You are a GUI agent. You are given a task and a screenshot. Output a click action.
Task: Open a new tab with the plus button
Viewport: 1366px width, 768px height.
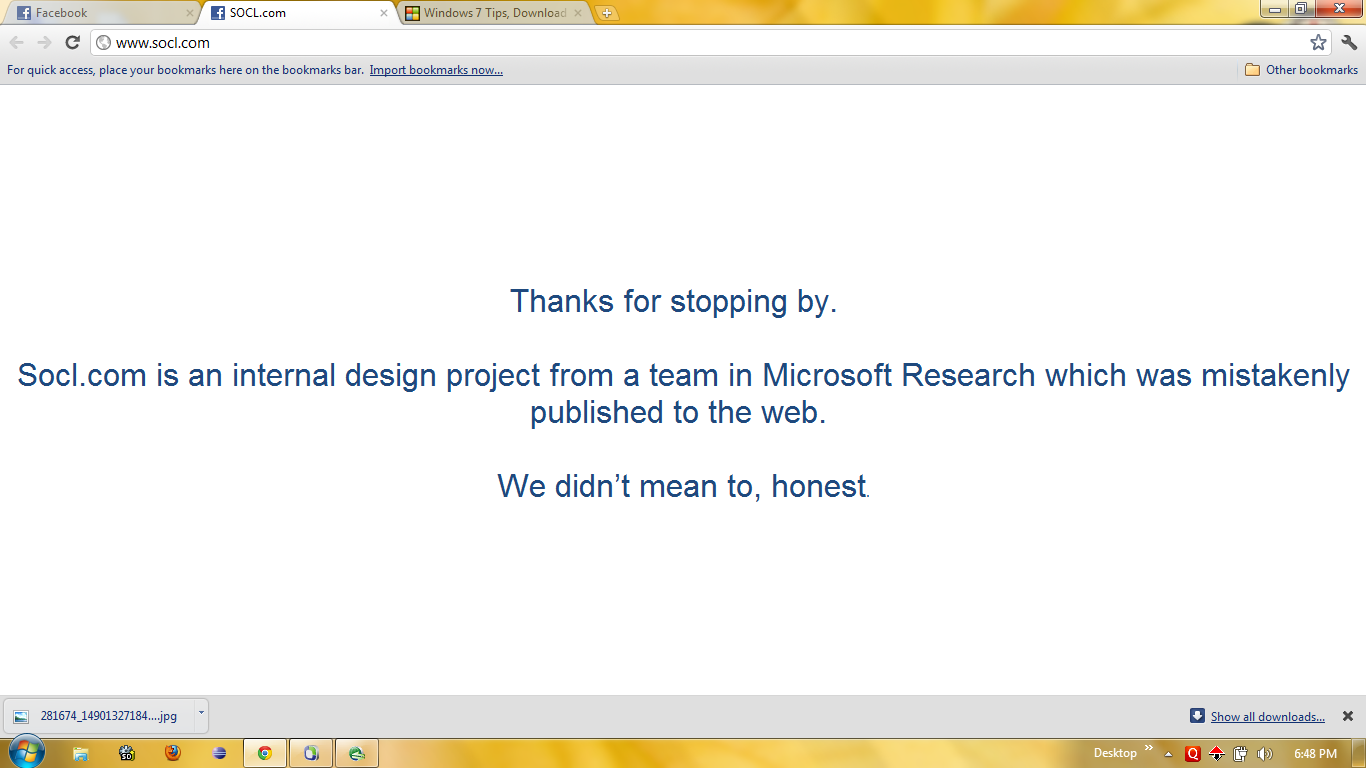click(606, 13)
